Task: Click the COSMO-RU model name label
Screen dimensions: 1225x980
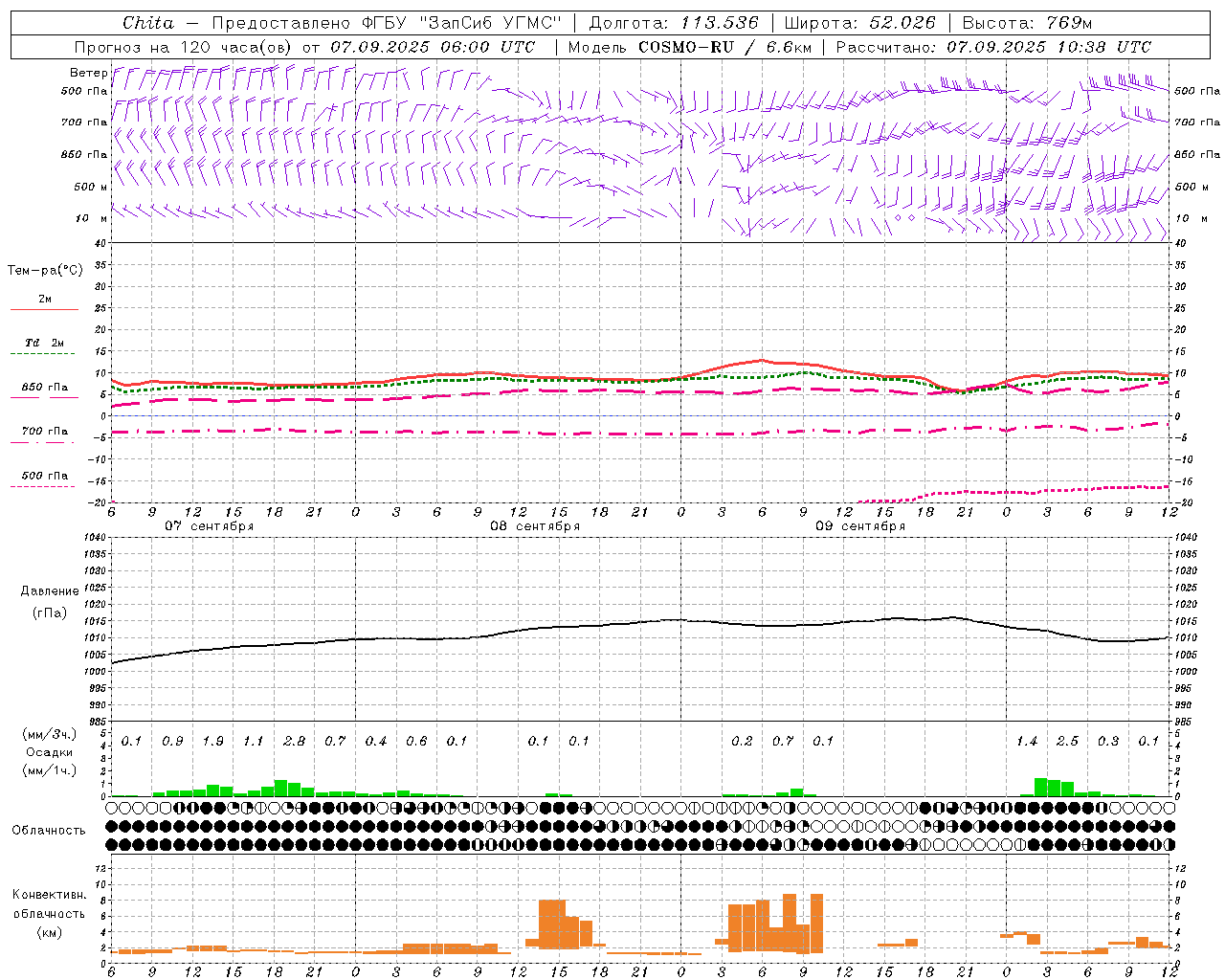Action: click(679, 47)
